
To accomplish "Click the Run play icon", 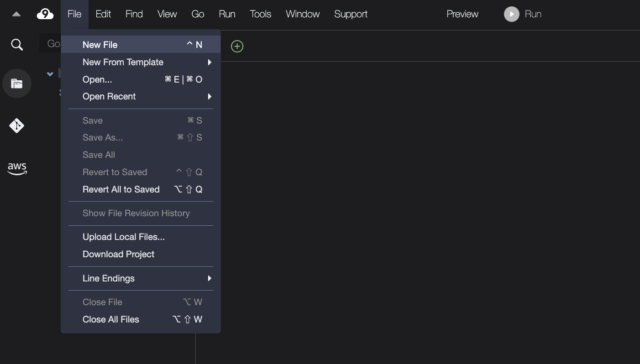I will pos(511,14).
